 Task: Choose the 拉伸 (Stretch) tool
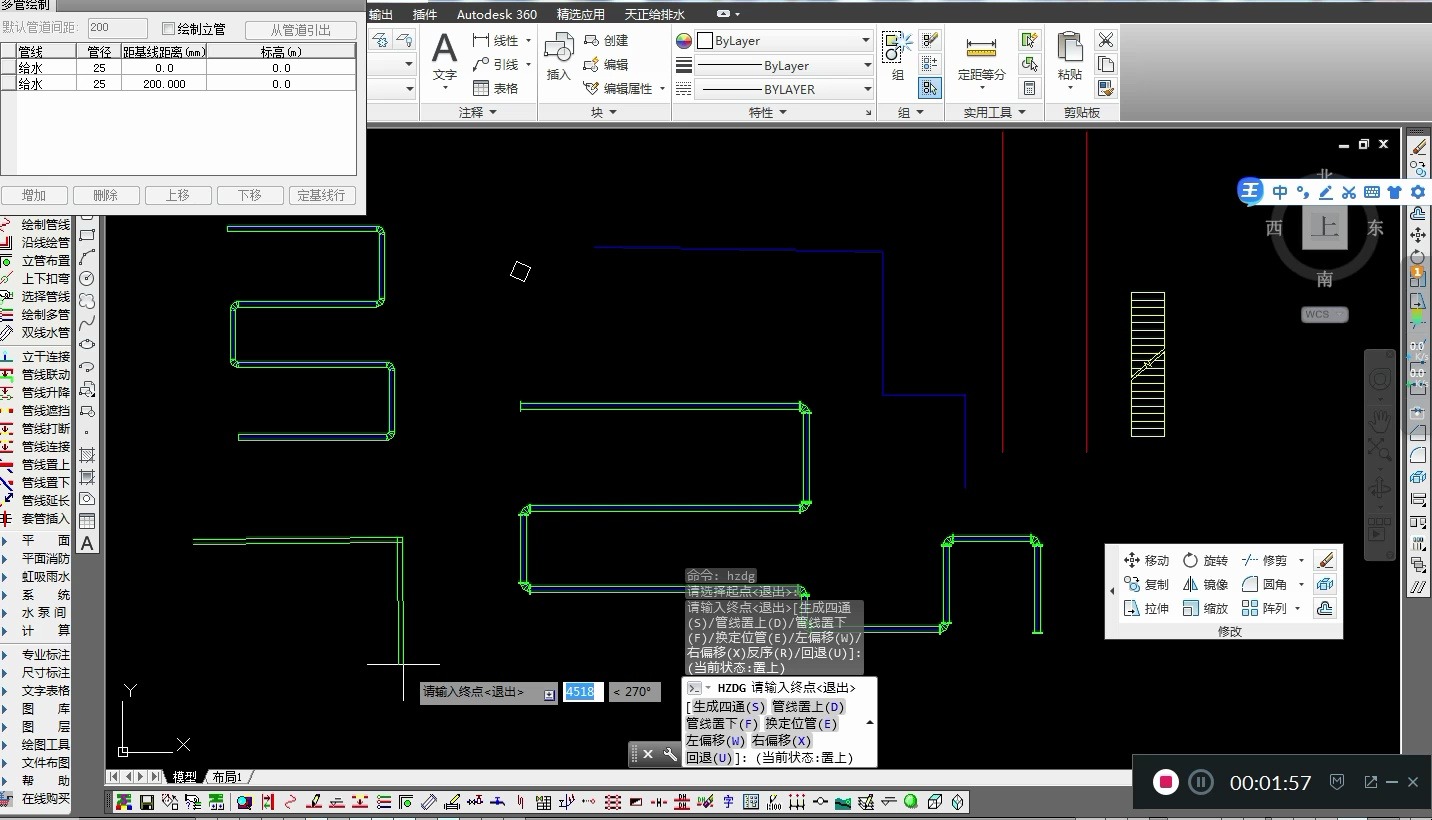1146,608
